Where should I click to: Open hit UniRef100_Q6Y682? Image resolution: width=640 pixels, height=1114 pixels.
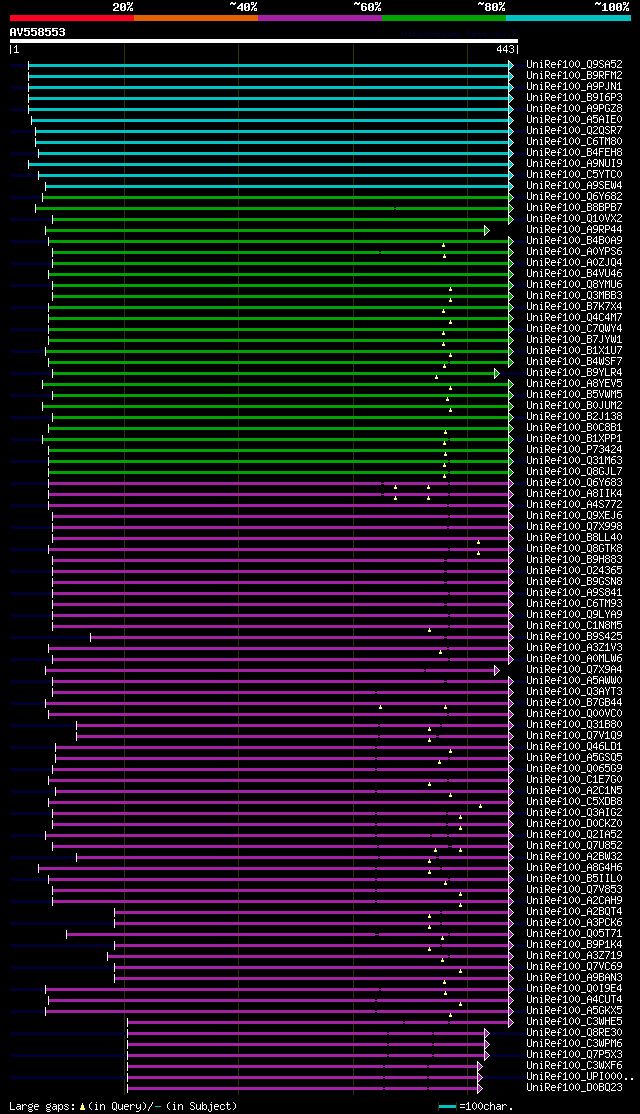coord(574,197)
